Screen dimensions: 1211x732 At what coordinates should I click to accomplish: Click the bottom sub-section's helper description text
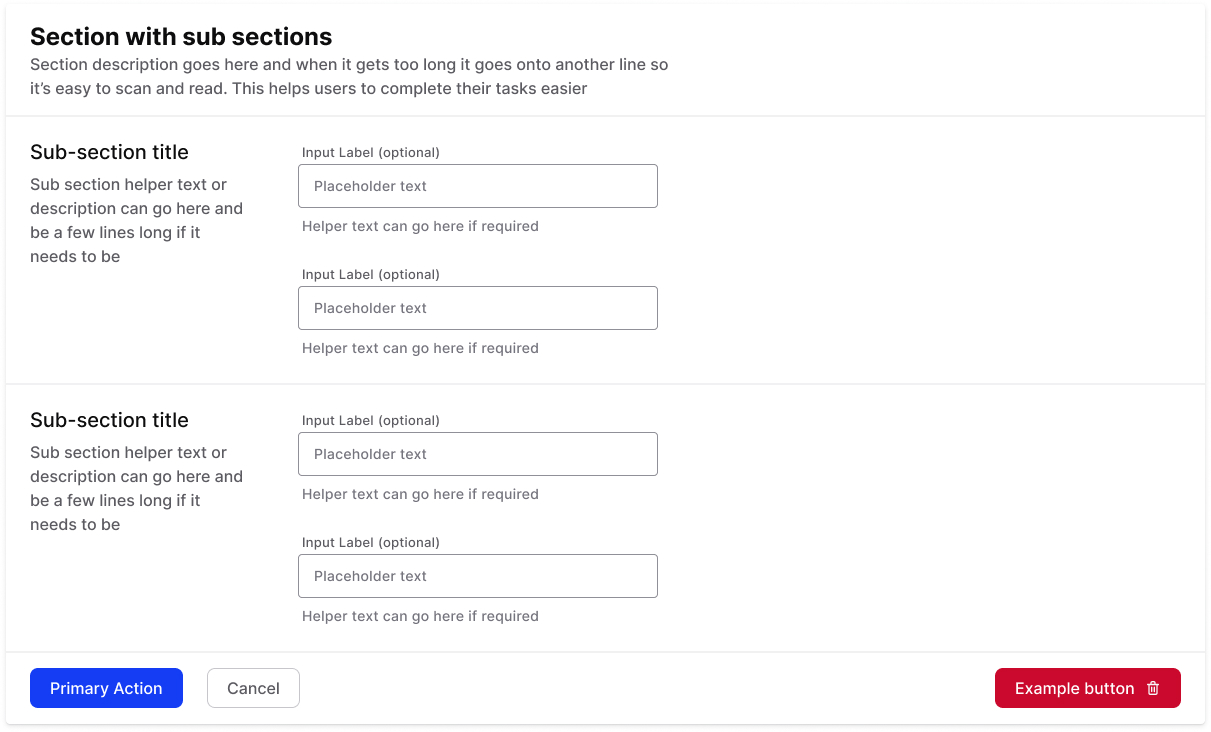(136, 488)
